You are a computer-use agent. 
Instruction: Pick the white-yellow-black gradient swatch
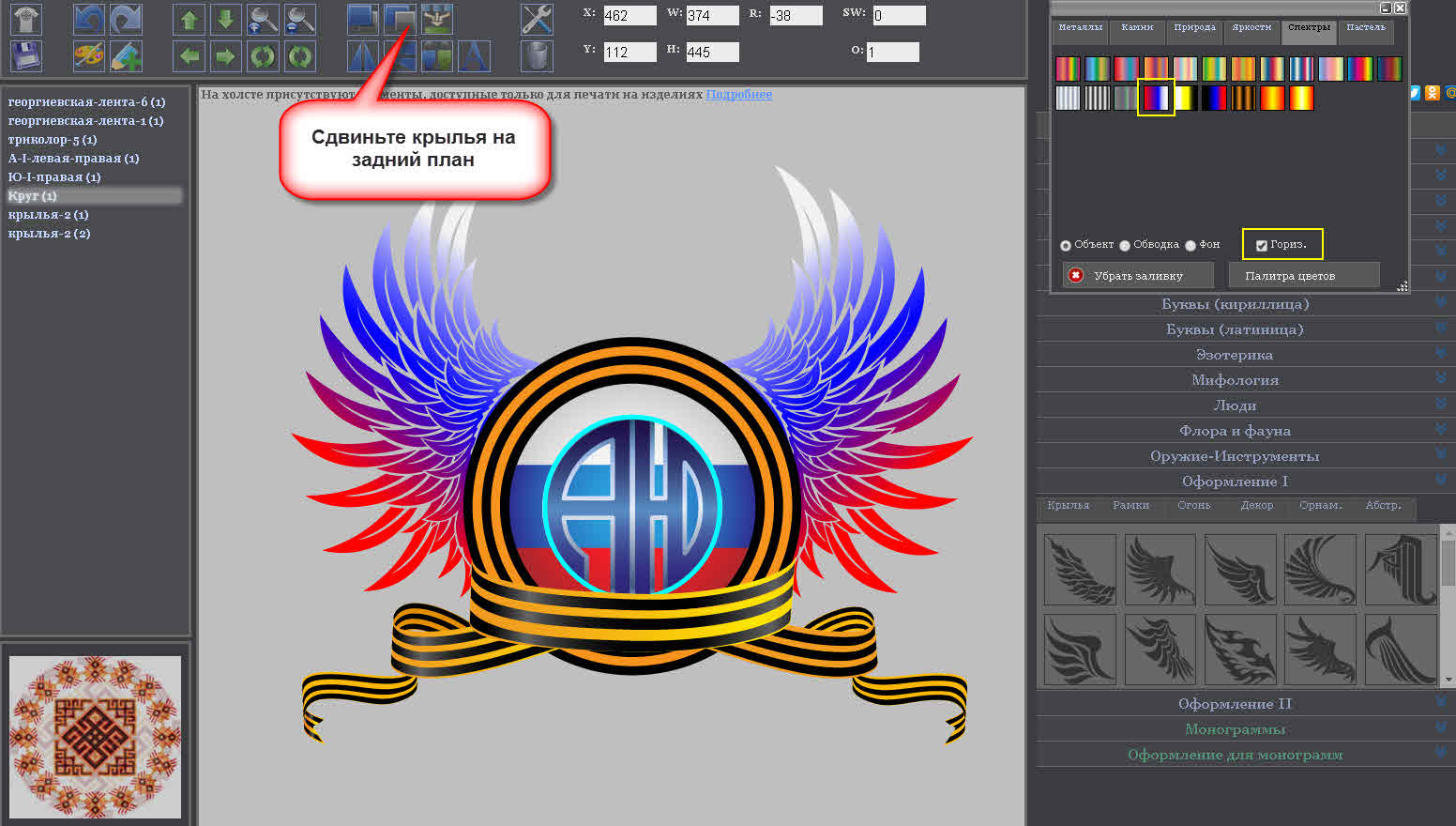[1185, 98]
